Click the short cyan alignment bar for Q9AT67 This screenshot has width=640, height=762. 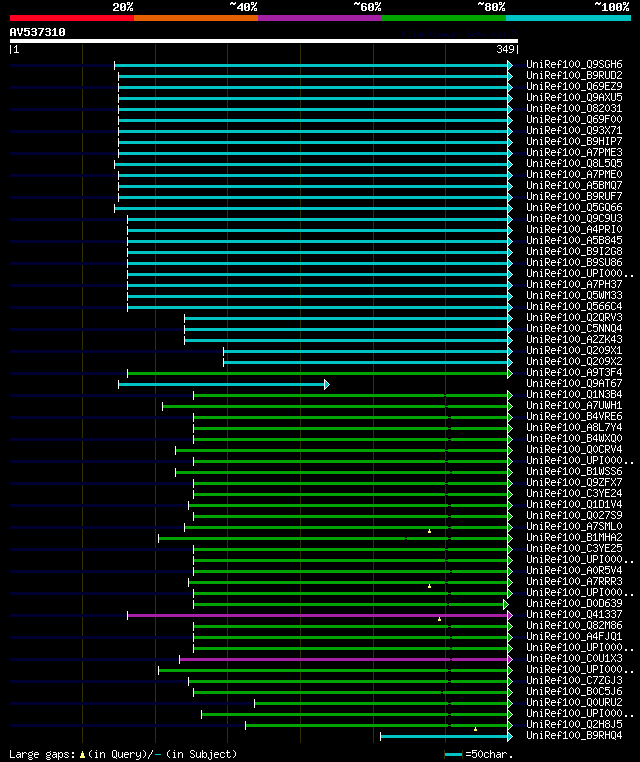[x=224, y=385]
